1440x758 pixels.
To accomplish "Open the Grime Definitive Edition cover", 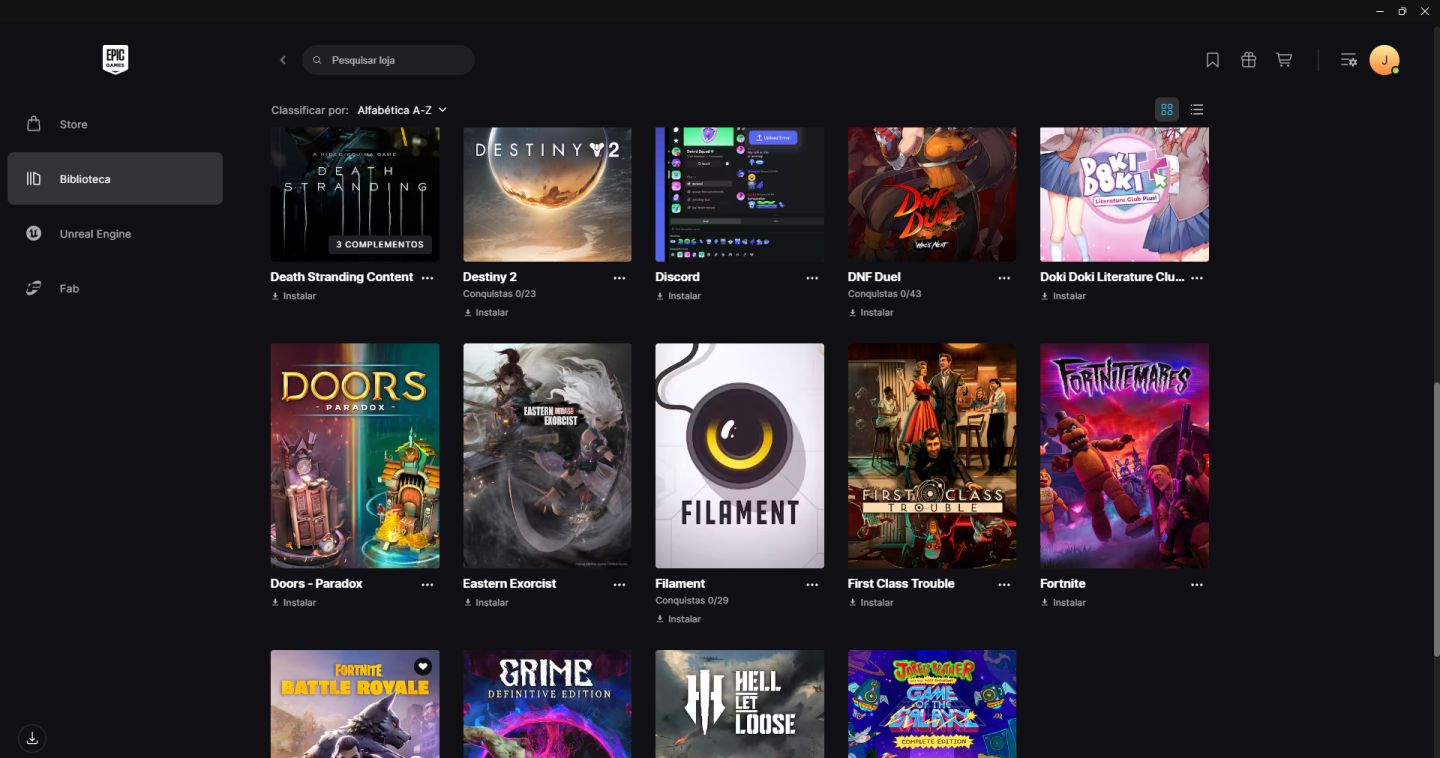I will tap(547, 704).
